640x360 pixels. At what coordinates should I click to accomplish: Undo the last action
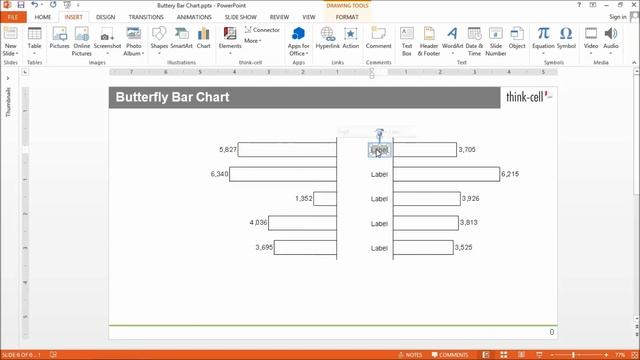(35, 5)
